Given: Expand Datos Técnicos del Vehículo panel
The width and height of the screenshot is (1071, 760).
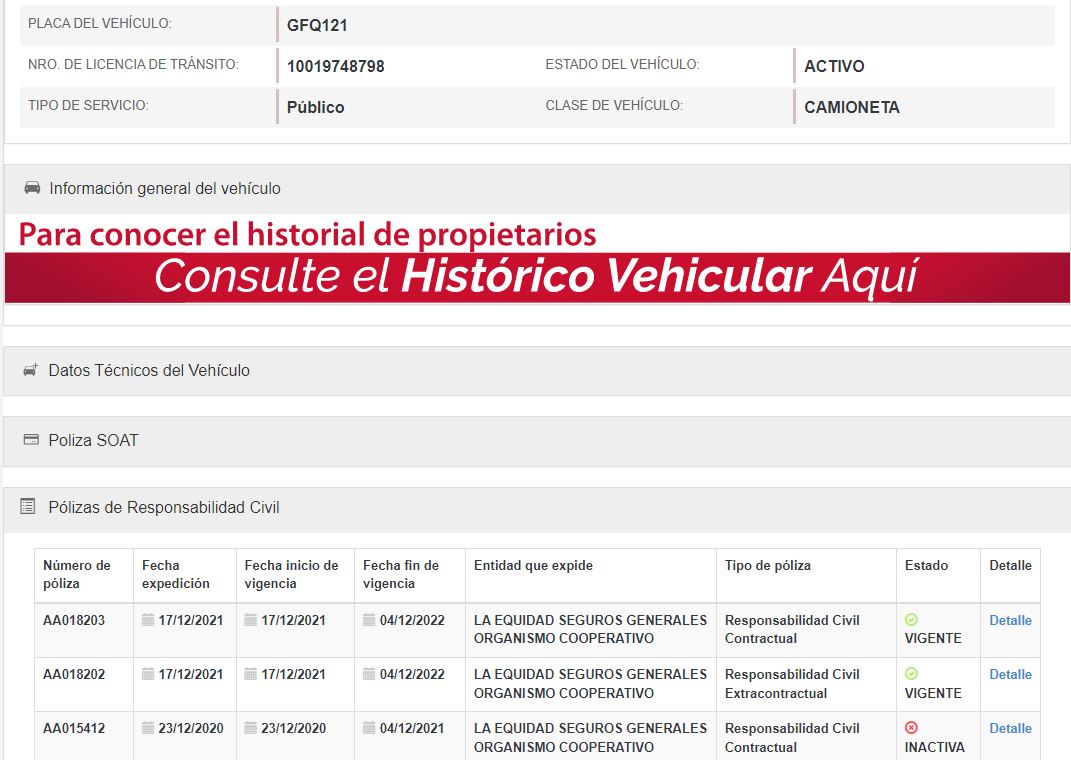Looking at the screenshot, I should 149,370.
